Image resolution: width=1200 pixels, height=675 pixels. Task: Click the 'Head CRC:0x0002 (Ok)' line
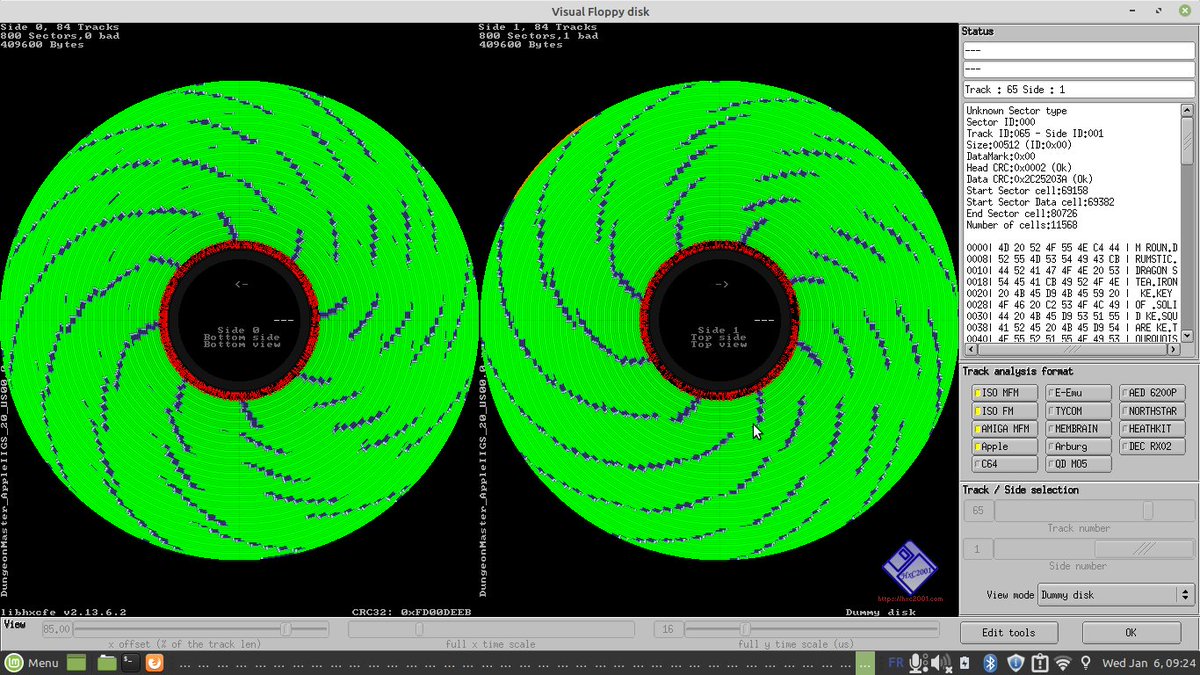click(x=1021, y=167)
